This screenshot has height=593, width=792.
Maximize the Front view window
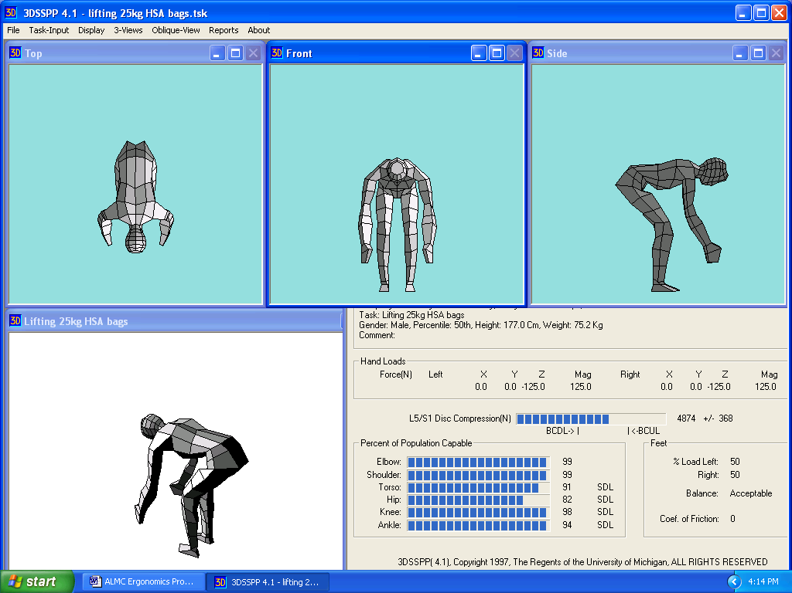coord(497,53)
